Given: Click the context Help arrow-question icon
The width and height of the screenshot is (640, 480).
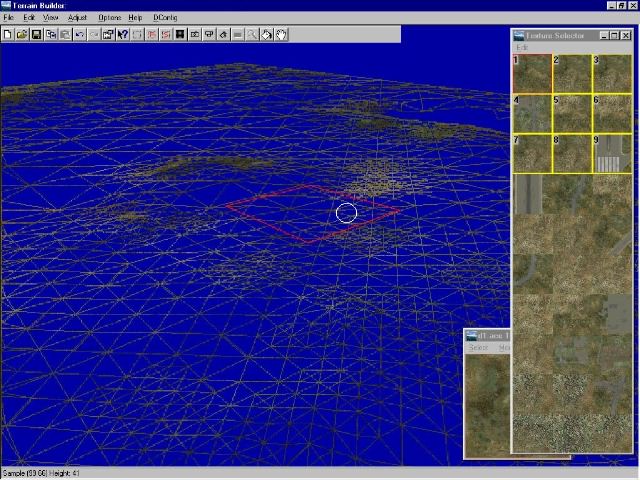Looking at the screenshot, I should (x=123, y=35).
